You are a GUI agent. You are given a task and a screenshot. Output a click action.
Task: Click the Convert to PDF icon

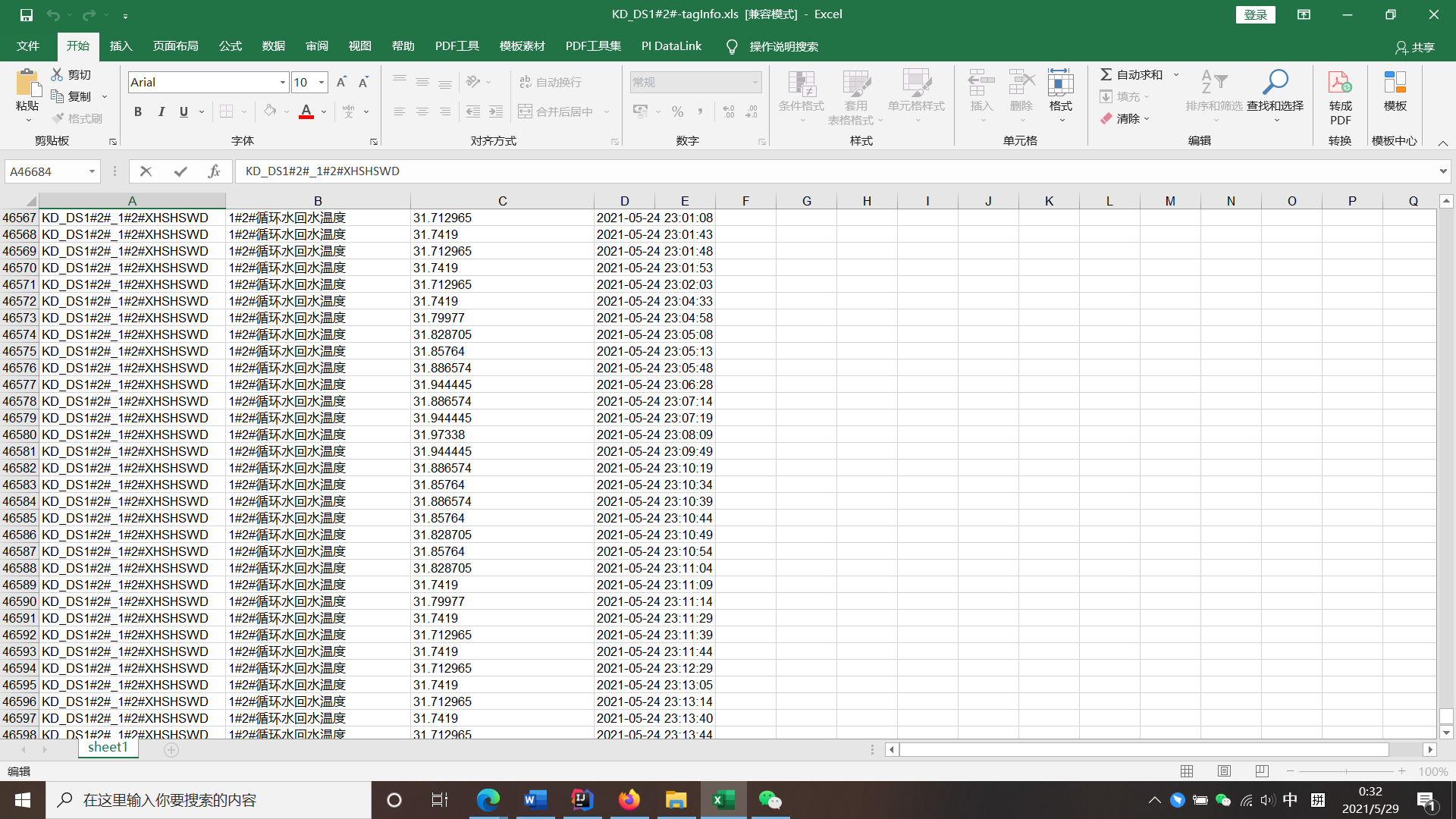(1340, 83)
